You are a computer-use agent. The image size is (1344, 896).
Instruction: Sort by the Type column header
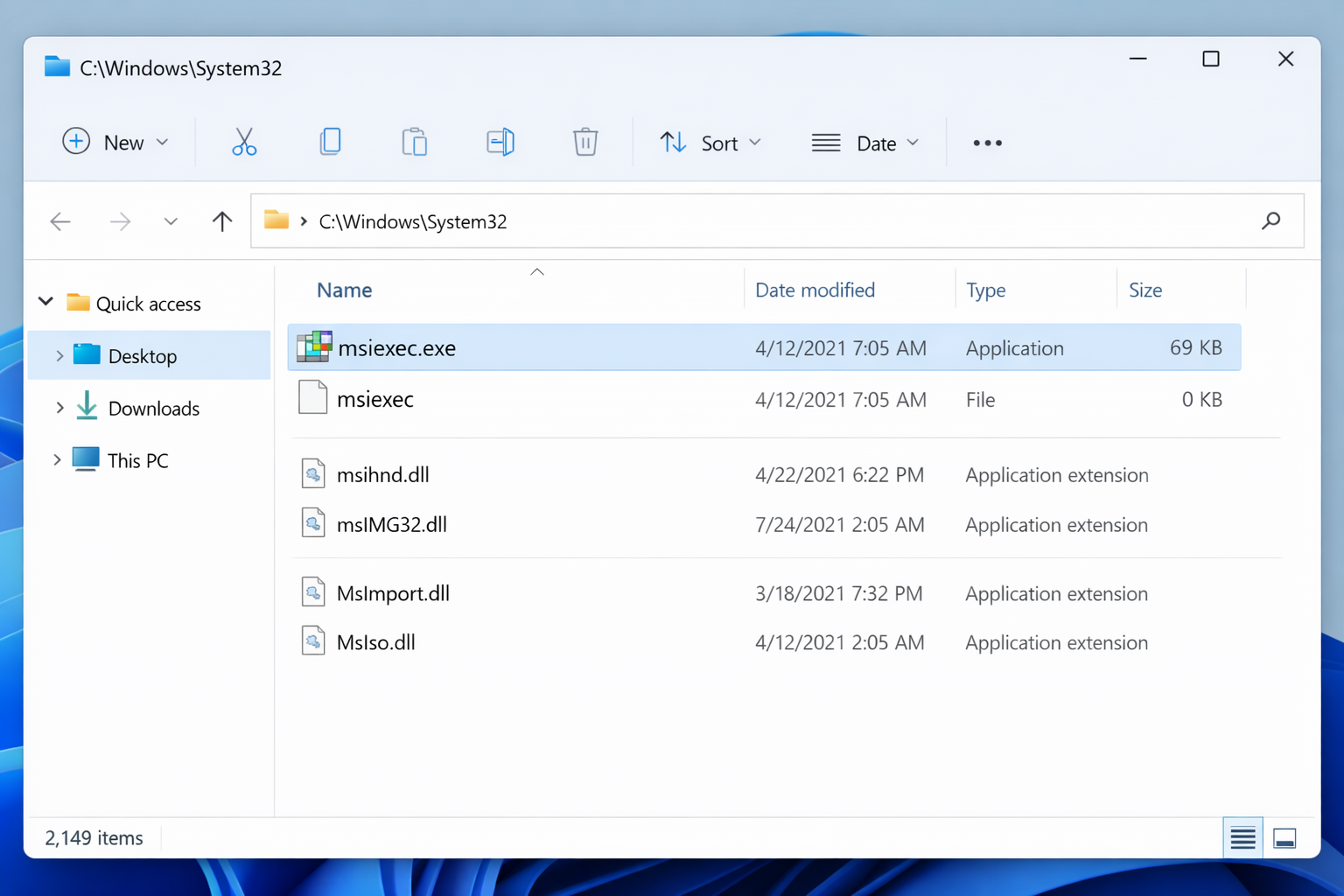[985, 290]
